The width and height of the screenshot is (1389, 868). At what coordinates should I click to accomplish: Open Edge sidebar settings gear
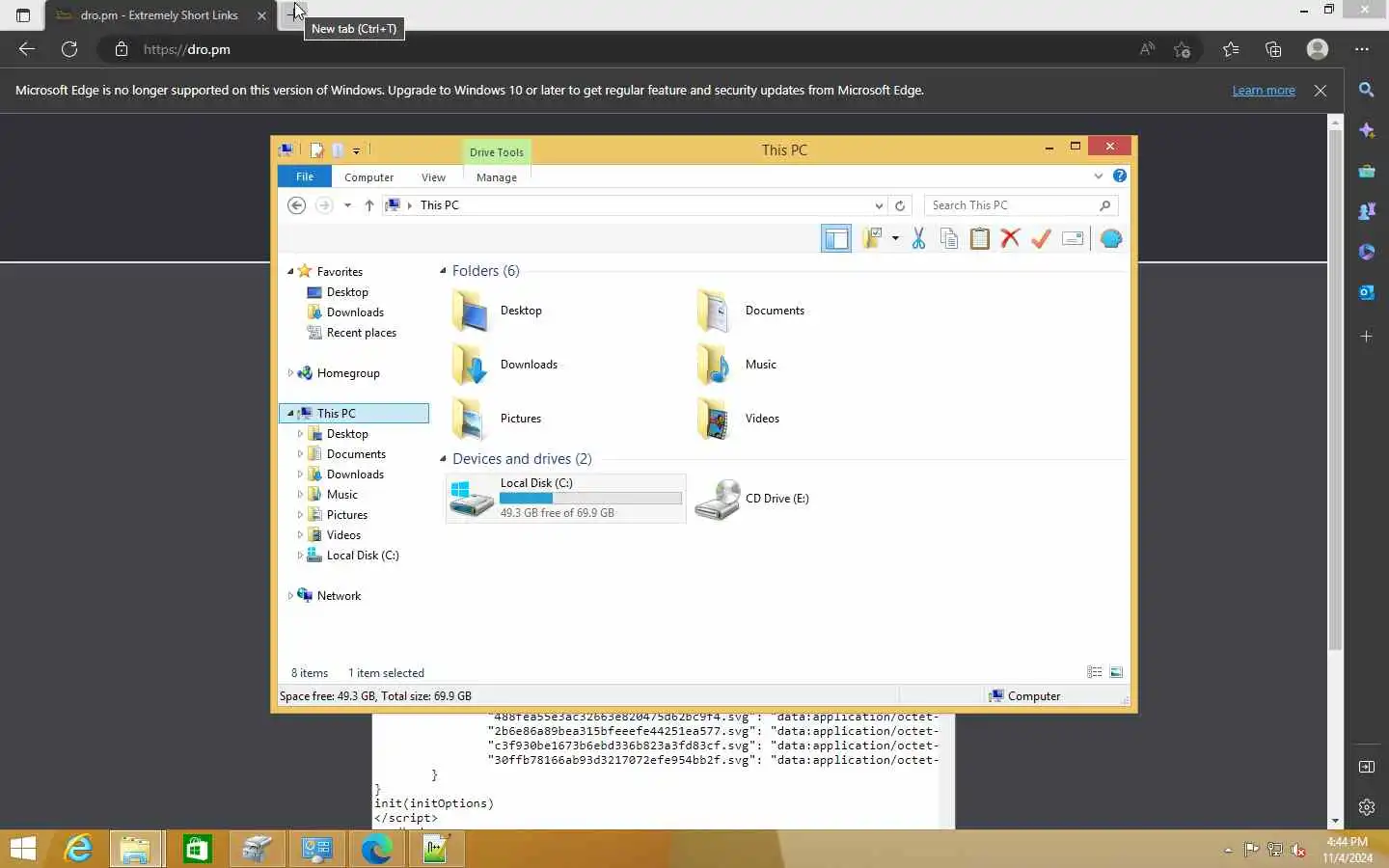1367,808
